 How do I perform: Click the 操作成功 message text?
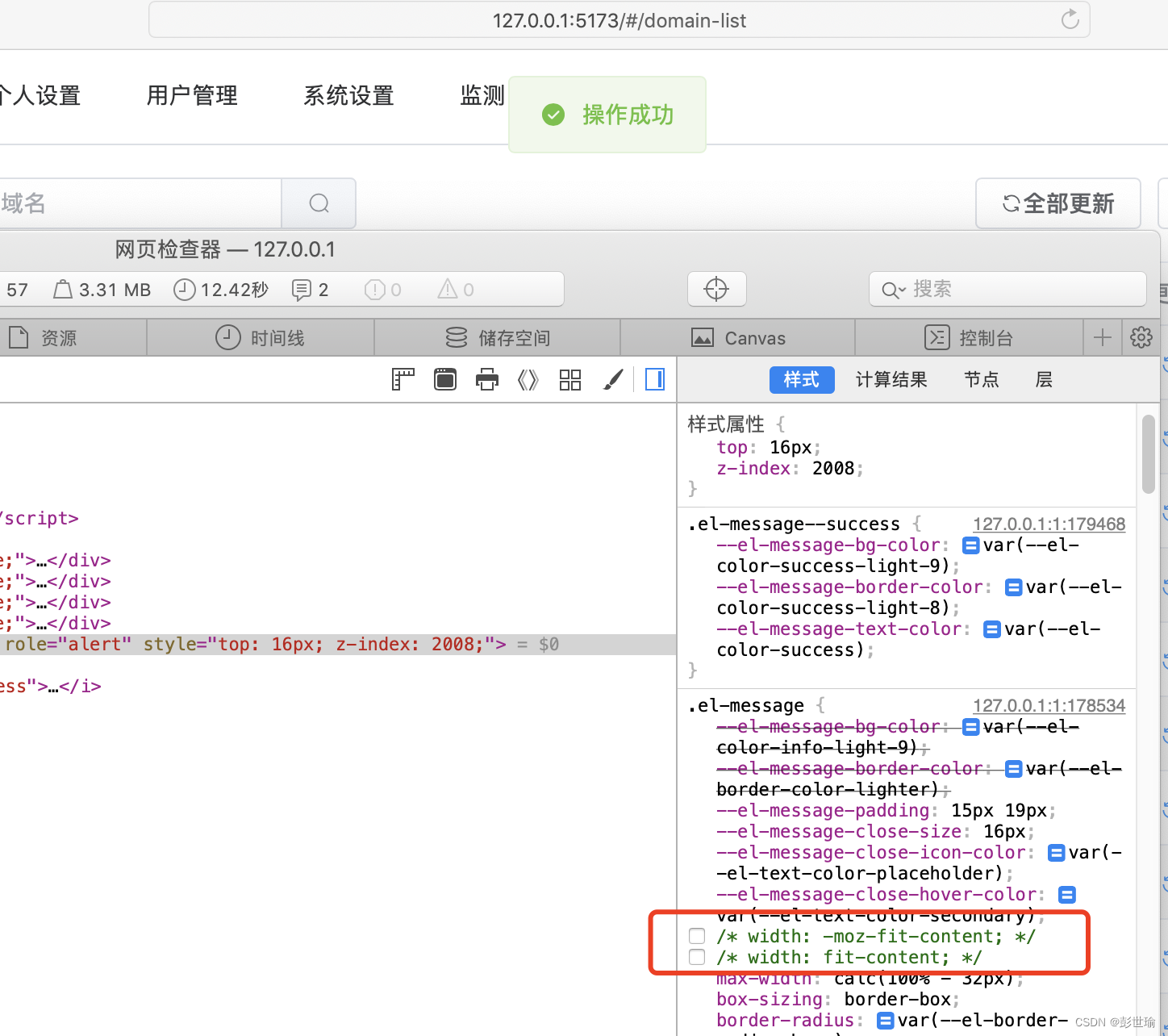628,115
